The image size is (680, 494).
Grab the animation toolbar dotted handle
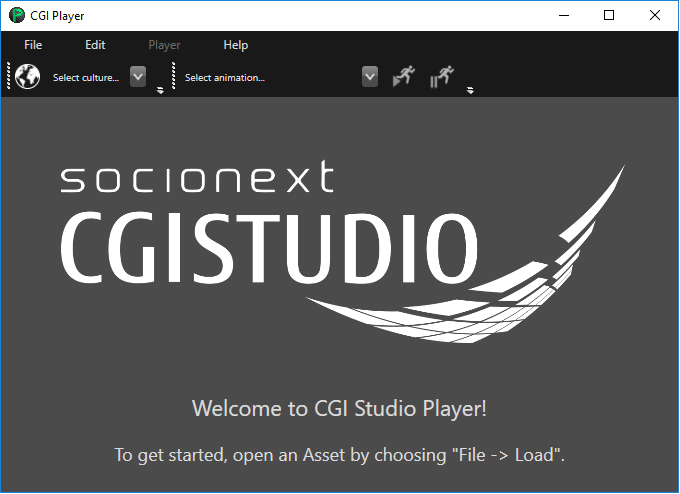pos(173,75)
